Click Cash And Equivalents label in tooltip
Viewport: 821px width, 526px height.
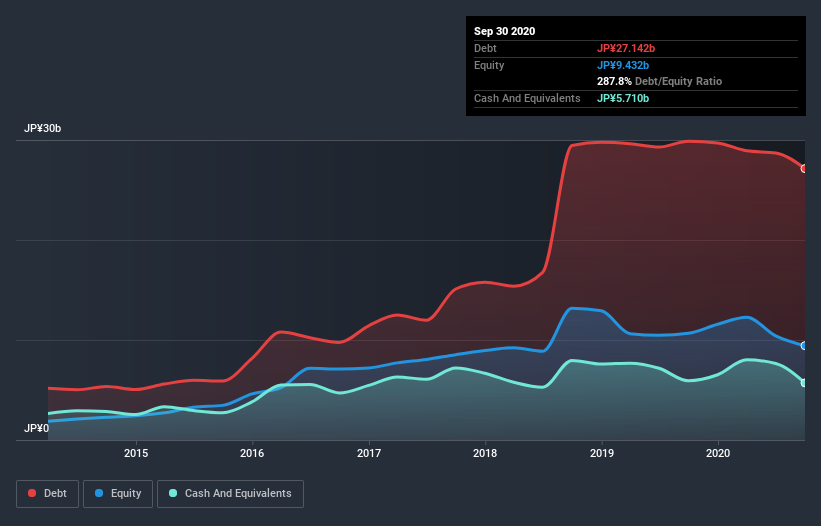coord(527,98)
